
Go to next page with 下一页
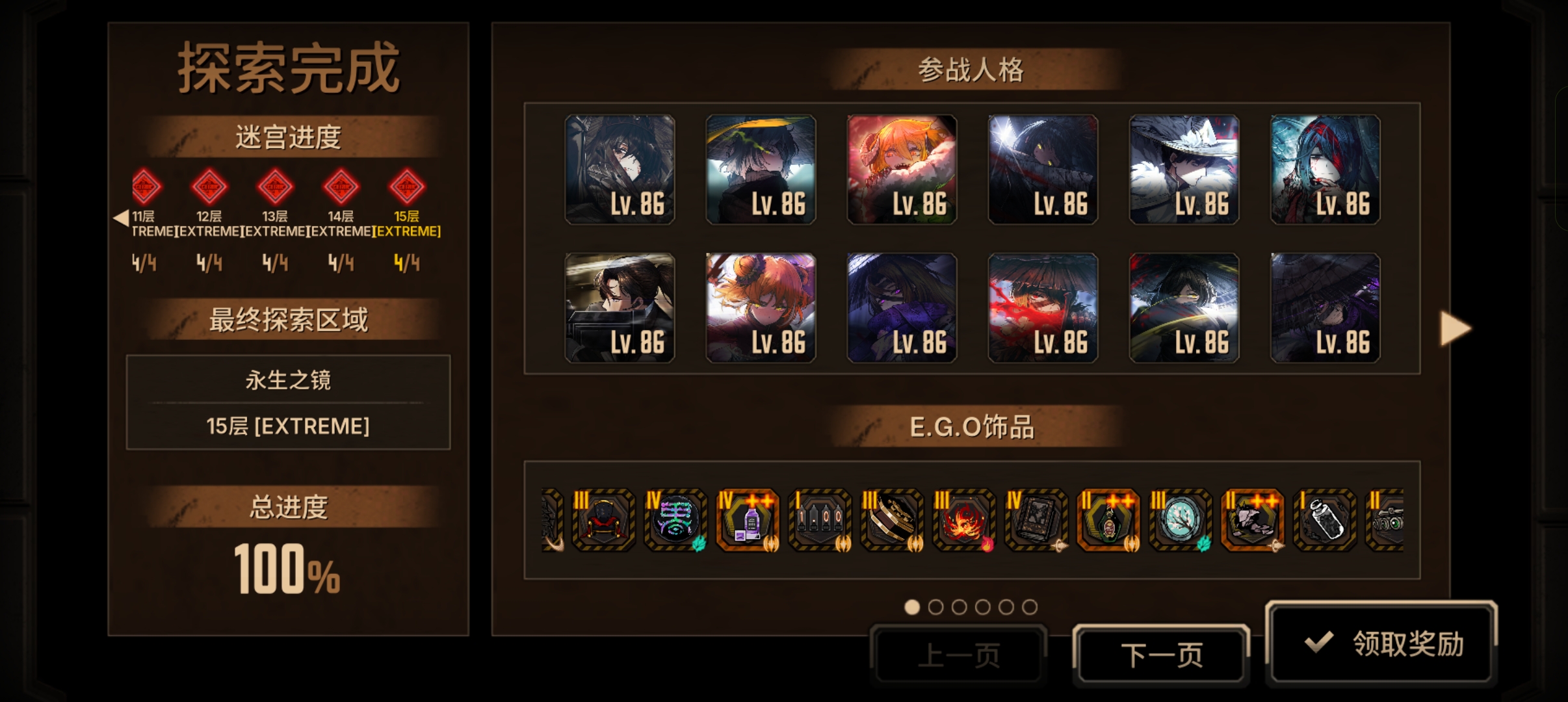[1161, 655]
